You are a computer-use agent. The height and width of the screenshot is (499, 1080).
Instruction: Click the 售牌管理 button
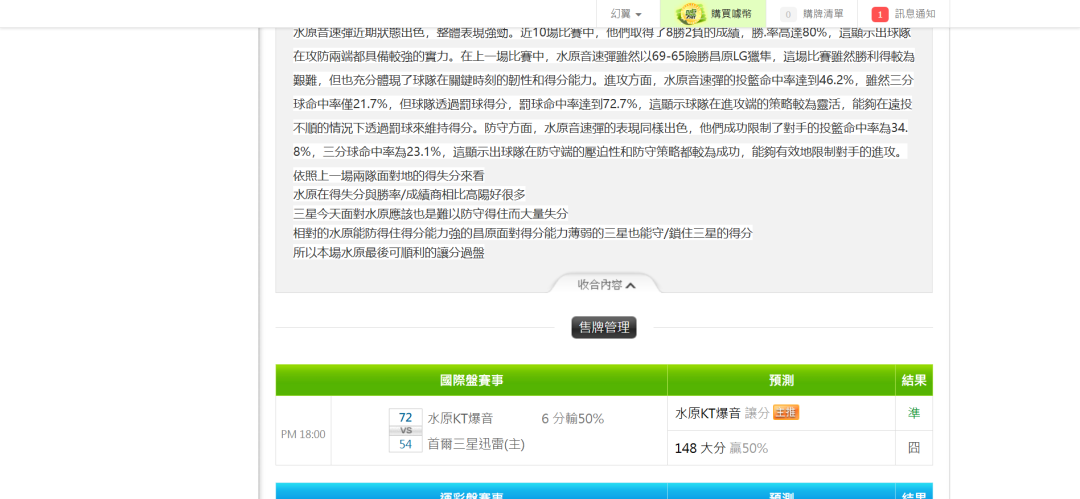604,327
